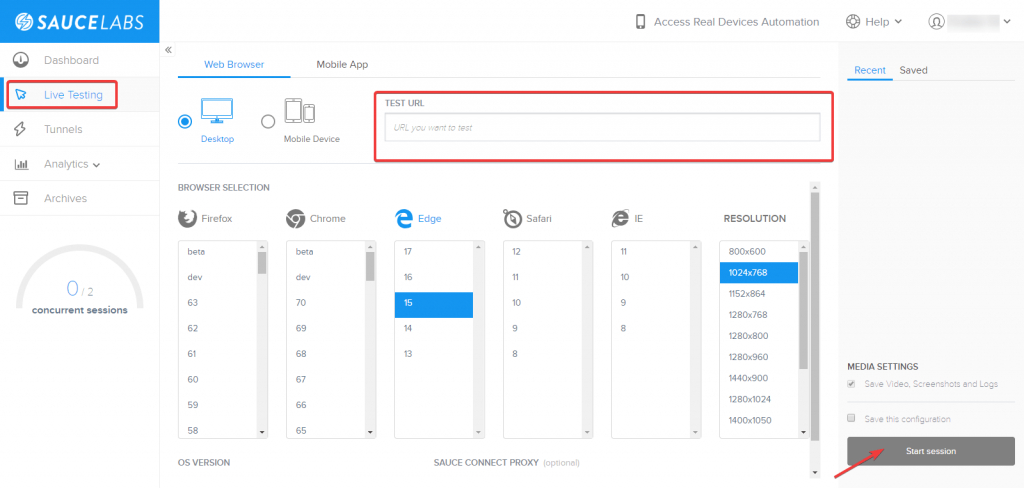The image size is (1024, 488).
Task: Expand the Analytics menu
Action: coord(73,164)
